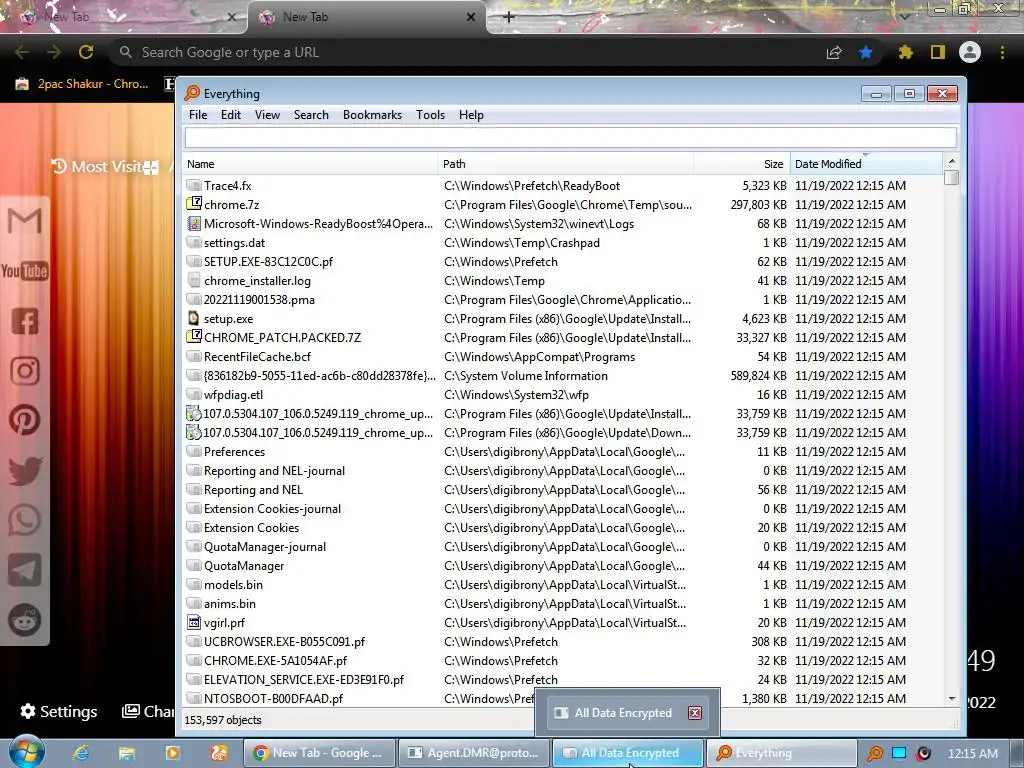Viewport: 1024px width, 768px height.
Task: Open Facebook shortcut in sidebar
Action: [x=24, y=321]
